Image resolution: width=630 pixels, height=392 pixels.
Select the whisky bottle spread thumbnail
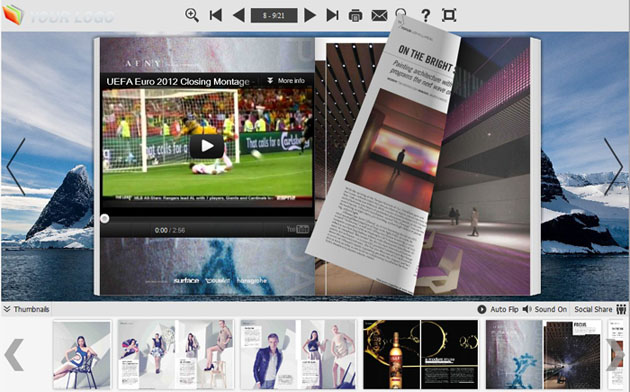(421, 355)
